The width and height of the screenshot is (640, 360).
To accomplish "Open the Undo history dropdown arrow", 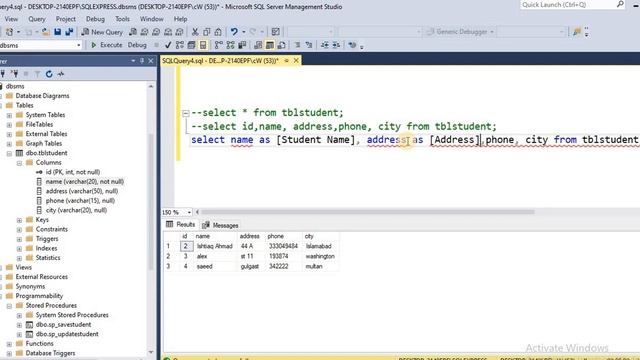I will pos(244,32).
